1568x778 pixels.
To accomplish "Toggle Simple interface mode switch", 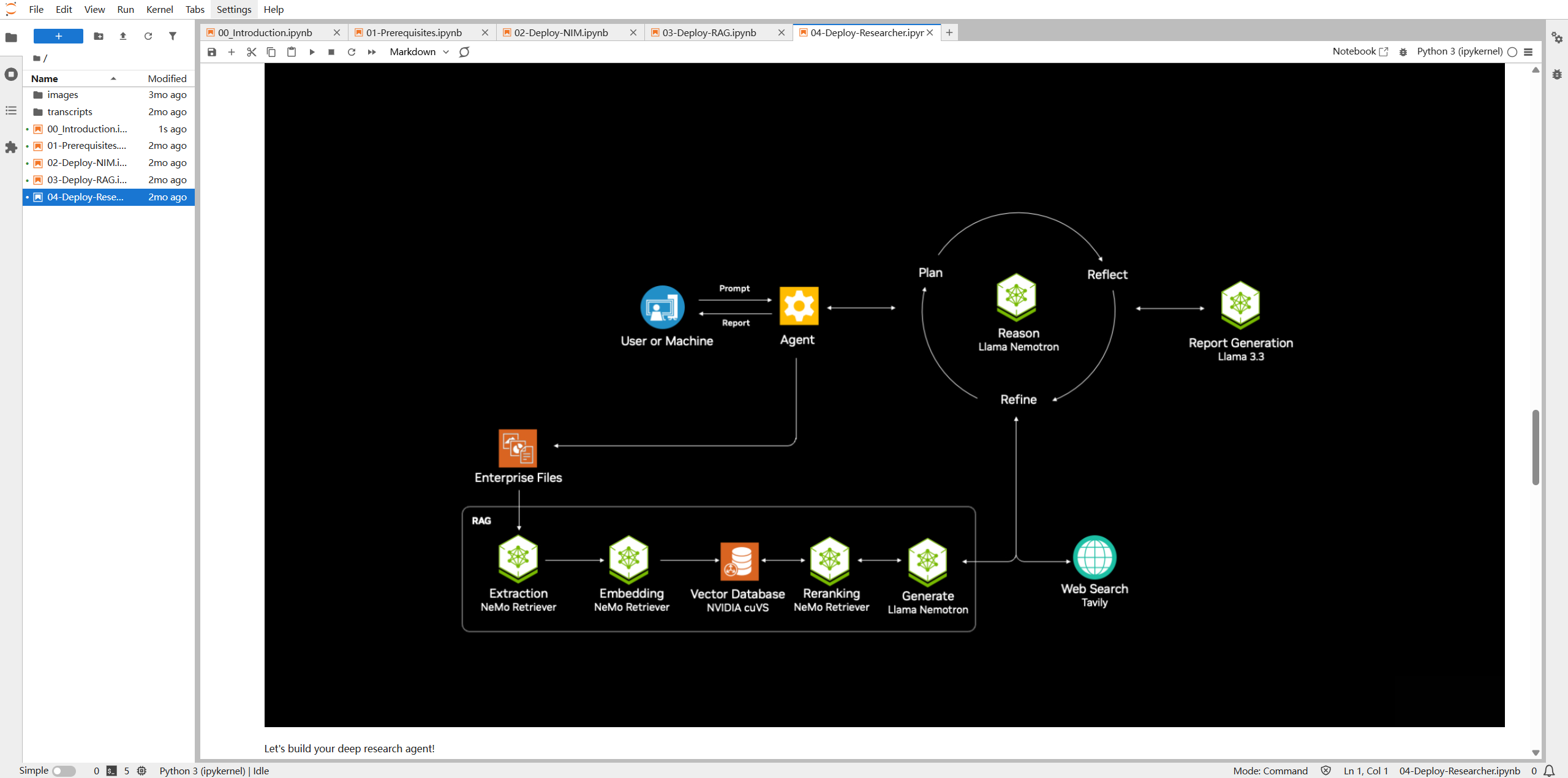I will 64,771.
